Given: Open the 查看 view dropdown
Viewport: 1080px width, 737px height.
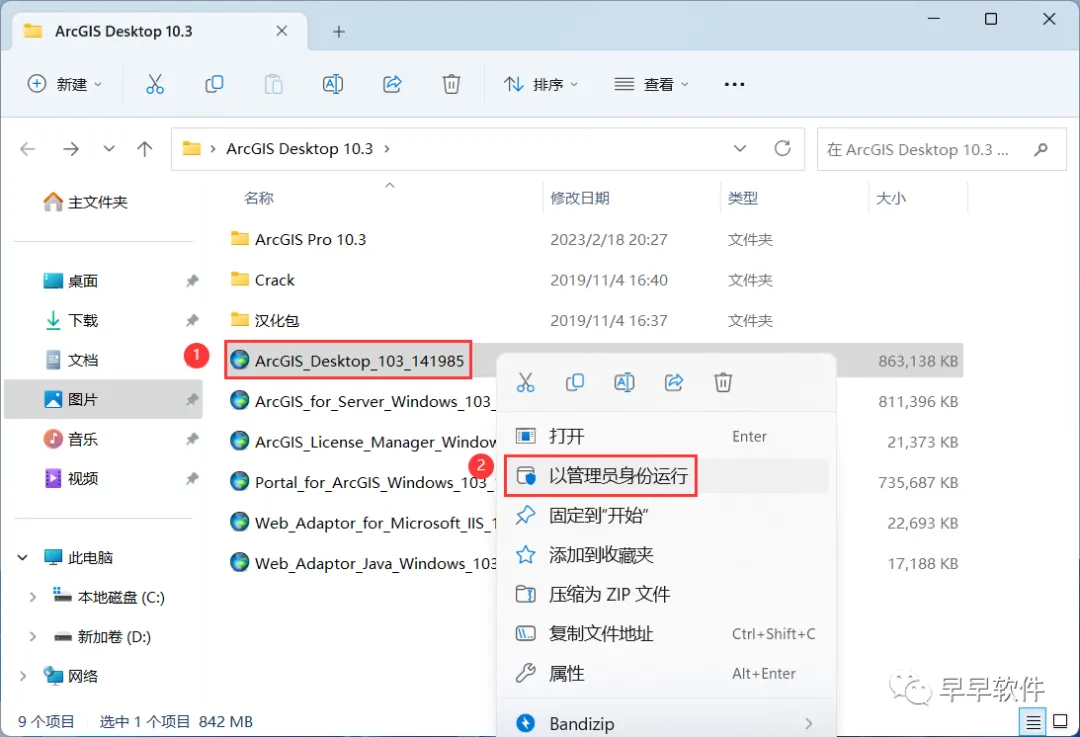Looking at the screenshot, I should (652, 84).
